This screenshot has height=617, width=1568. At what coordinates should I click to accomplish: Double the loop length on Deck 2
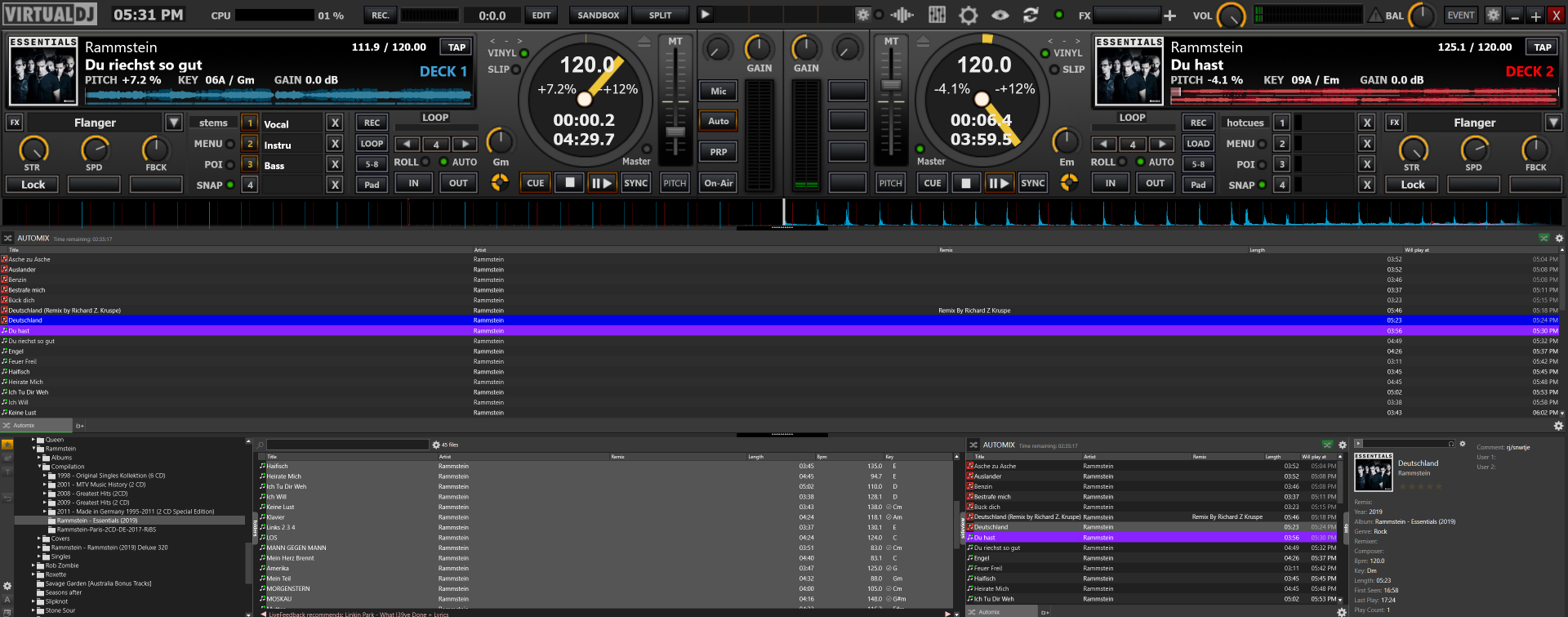click(x=1161, y=144)
